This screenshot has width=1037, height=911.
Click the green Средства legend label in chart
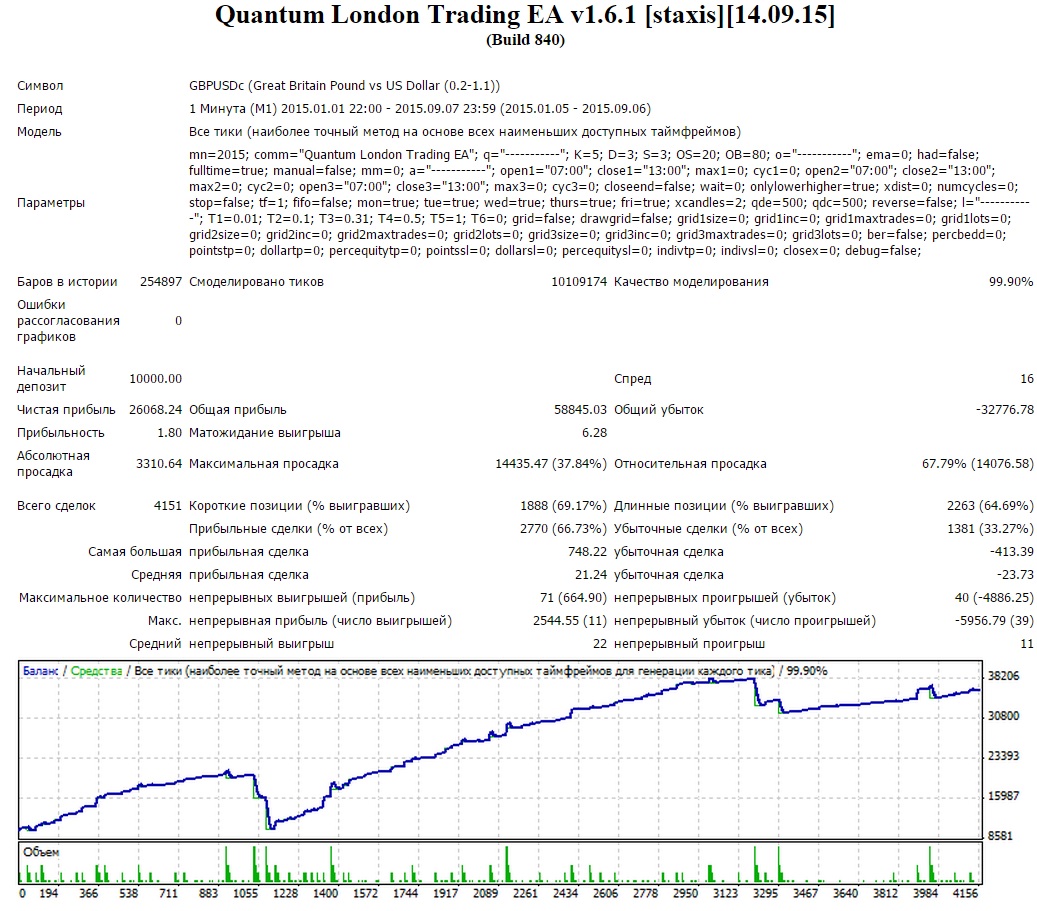click(97, 671)
